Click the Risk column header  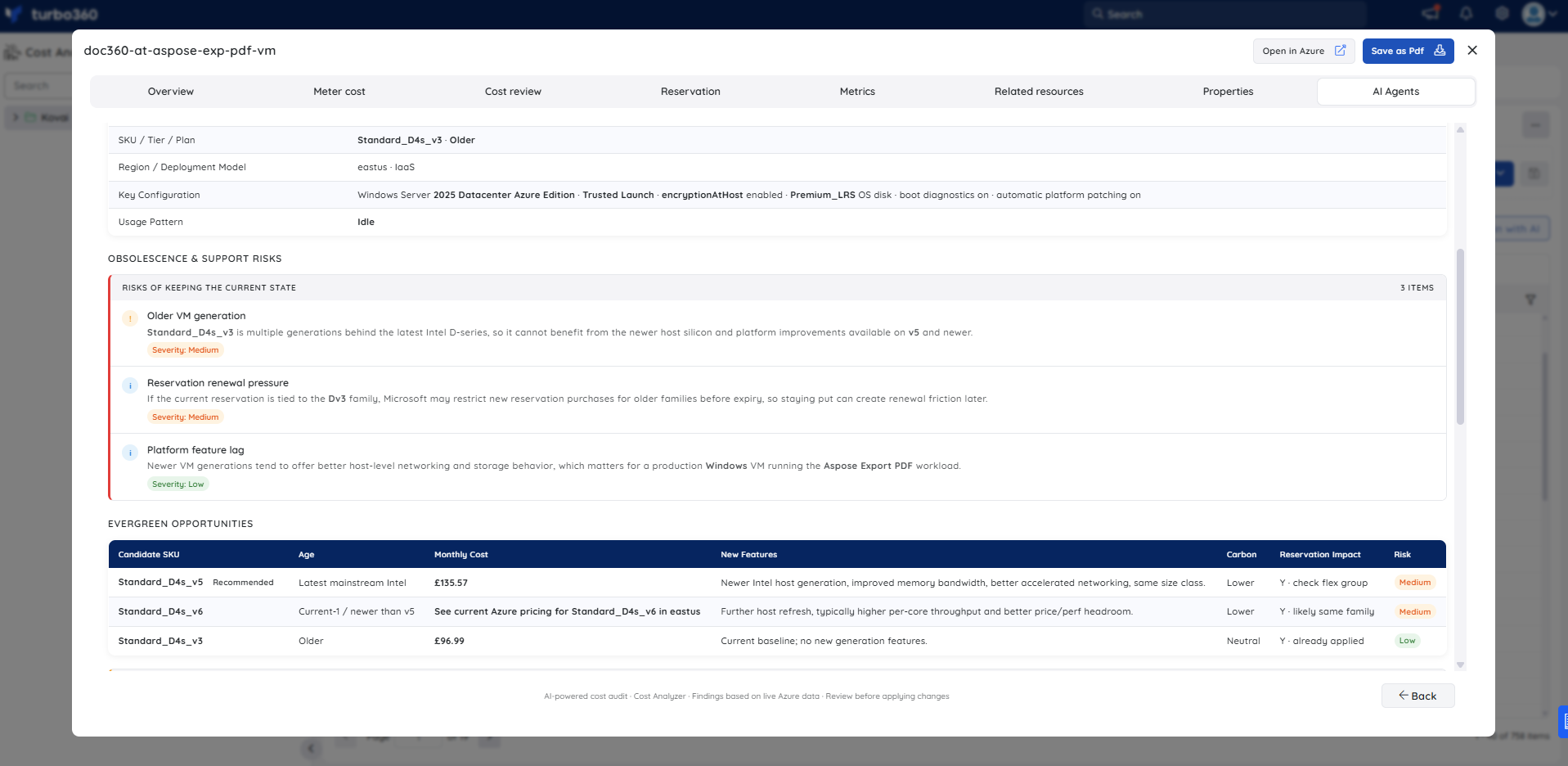[x=1403, y=554]
